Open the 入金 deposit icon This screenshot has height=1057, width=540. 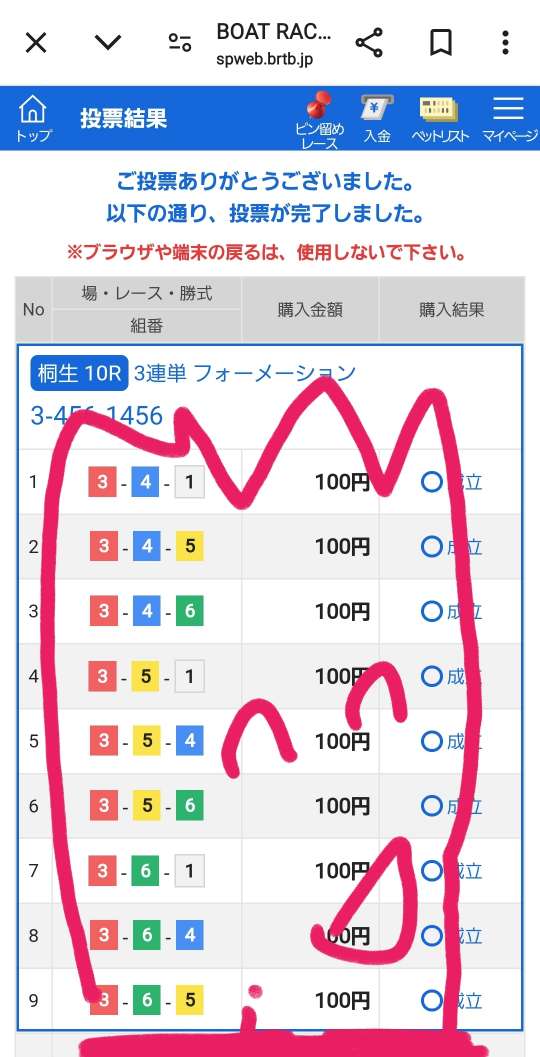[x=377, y=119]
